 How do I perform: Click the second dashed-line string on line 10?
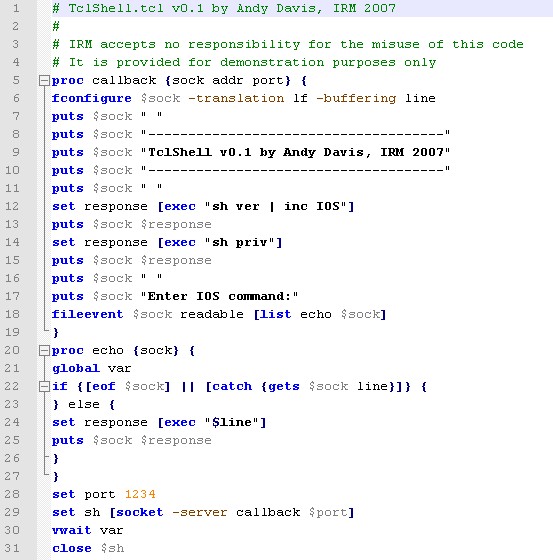pyautogui.click(x=295, y=170)
